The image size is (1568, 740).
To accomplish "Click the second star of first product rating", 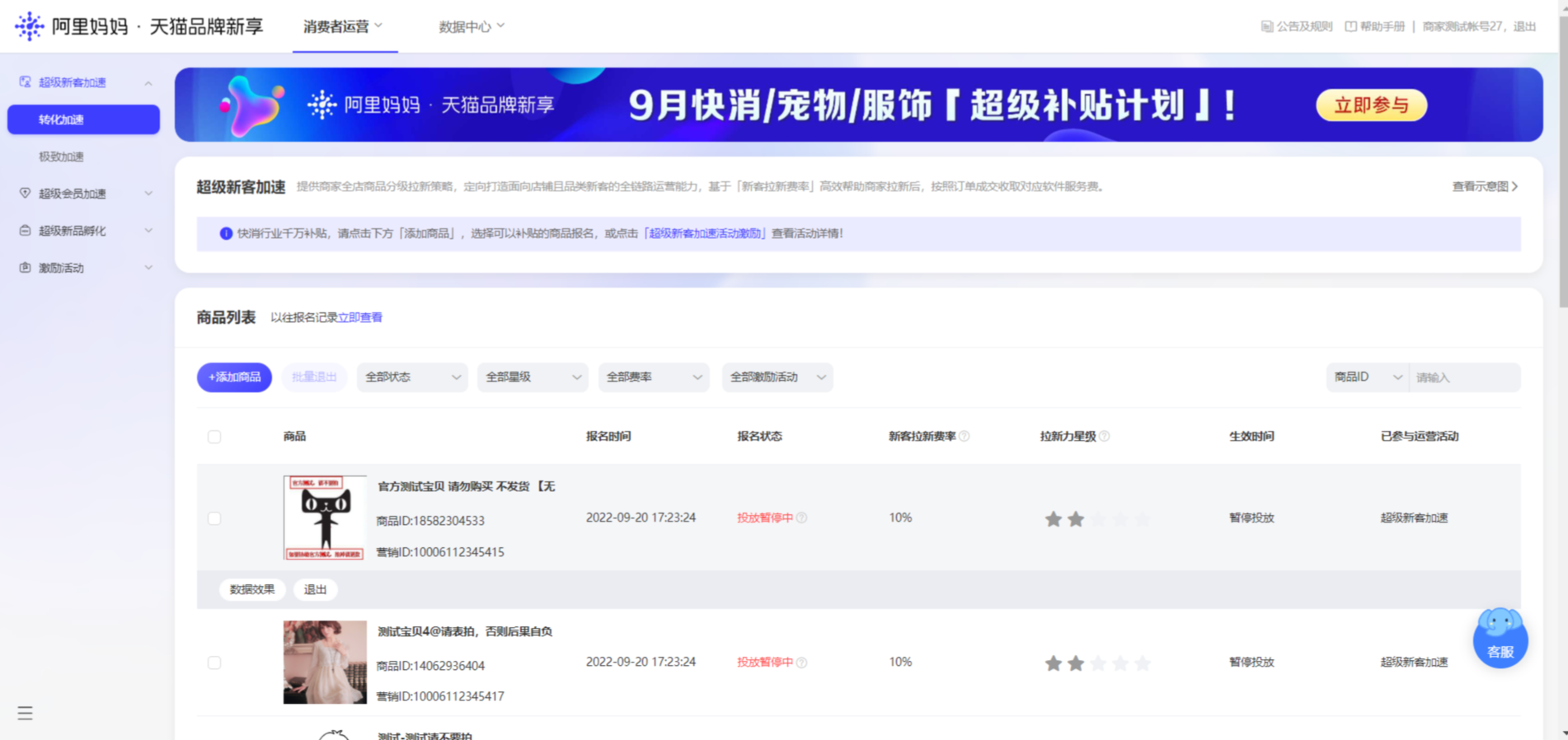I will coord(1076,518).
